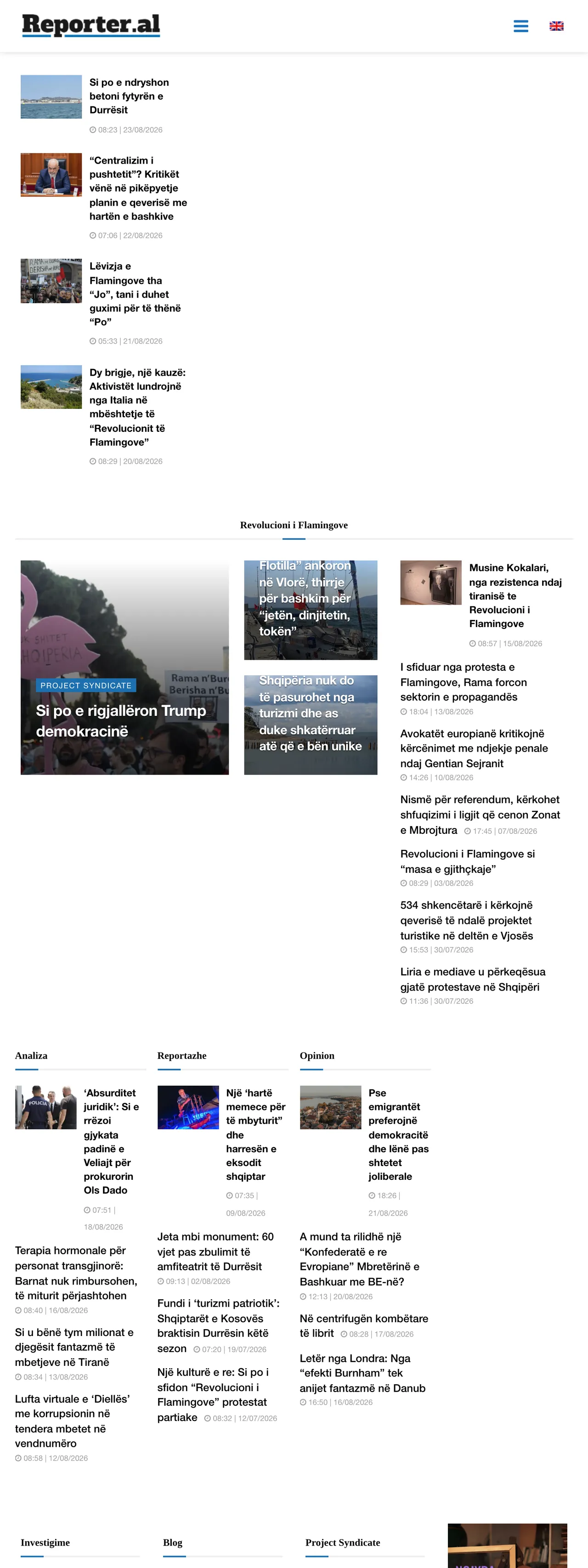The height and width of the screenshot is (1568, 588).
Task: Open article 'Dy brigje, një kauzë'
Action: coord(137,407)
